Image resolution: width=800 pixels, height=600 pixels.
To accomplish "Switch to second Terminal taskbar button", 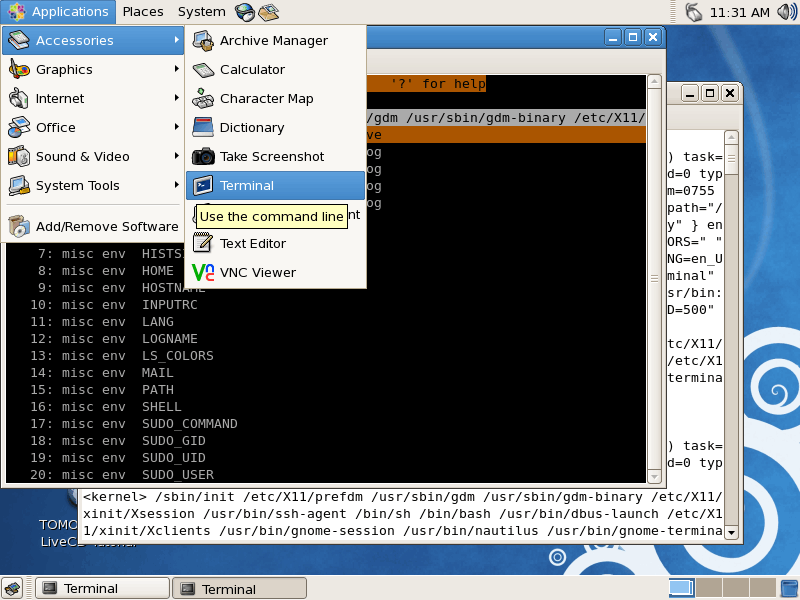I will (240, 589).
